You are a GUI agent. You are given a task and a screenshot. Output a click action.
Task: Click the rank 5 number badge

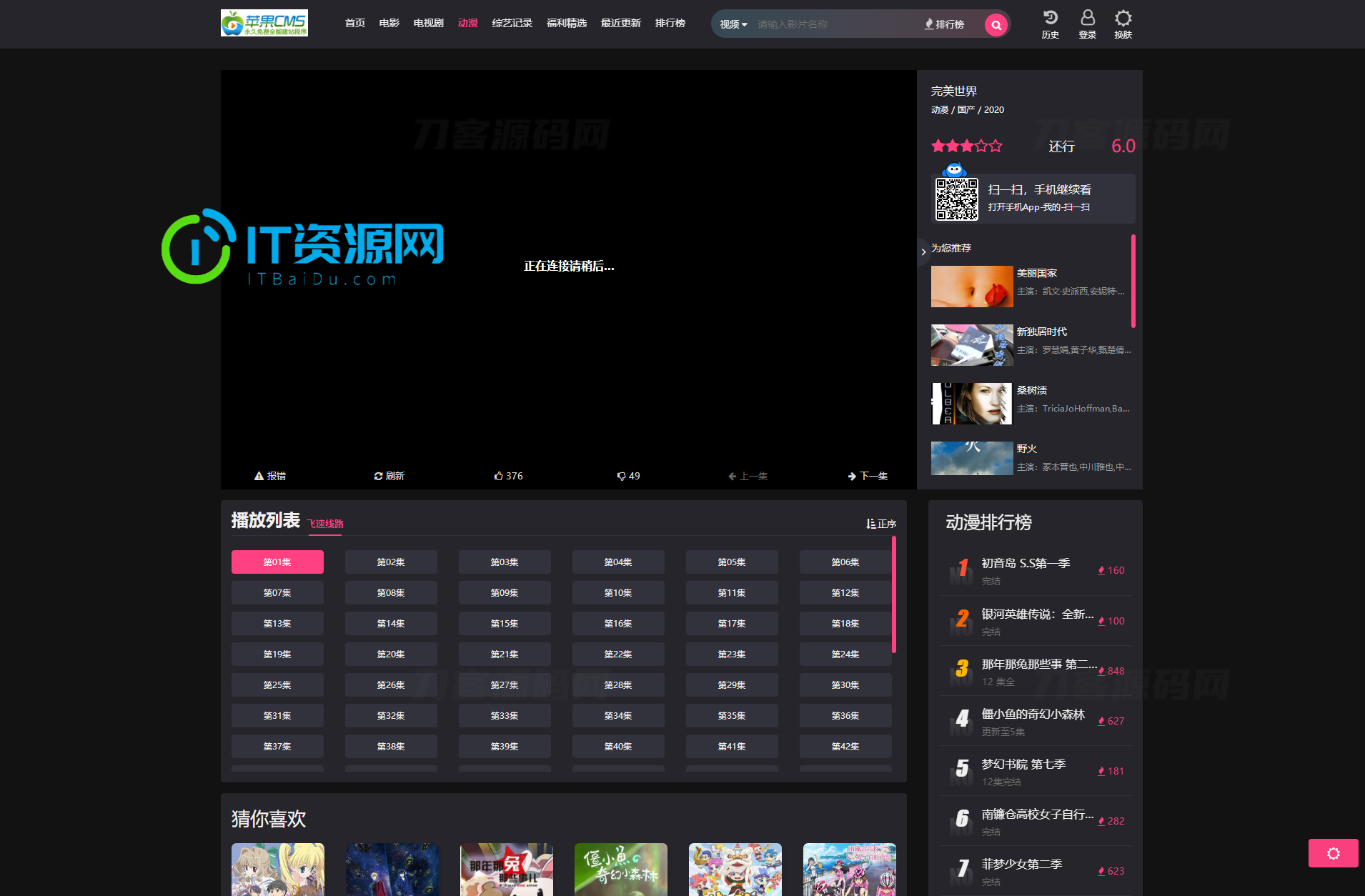point(962,770)
